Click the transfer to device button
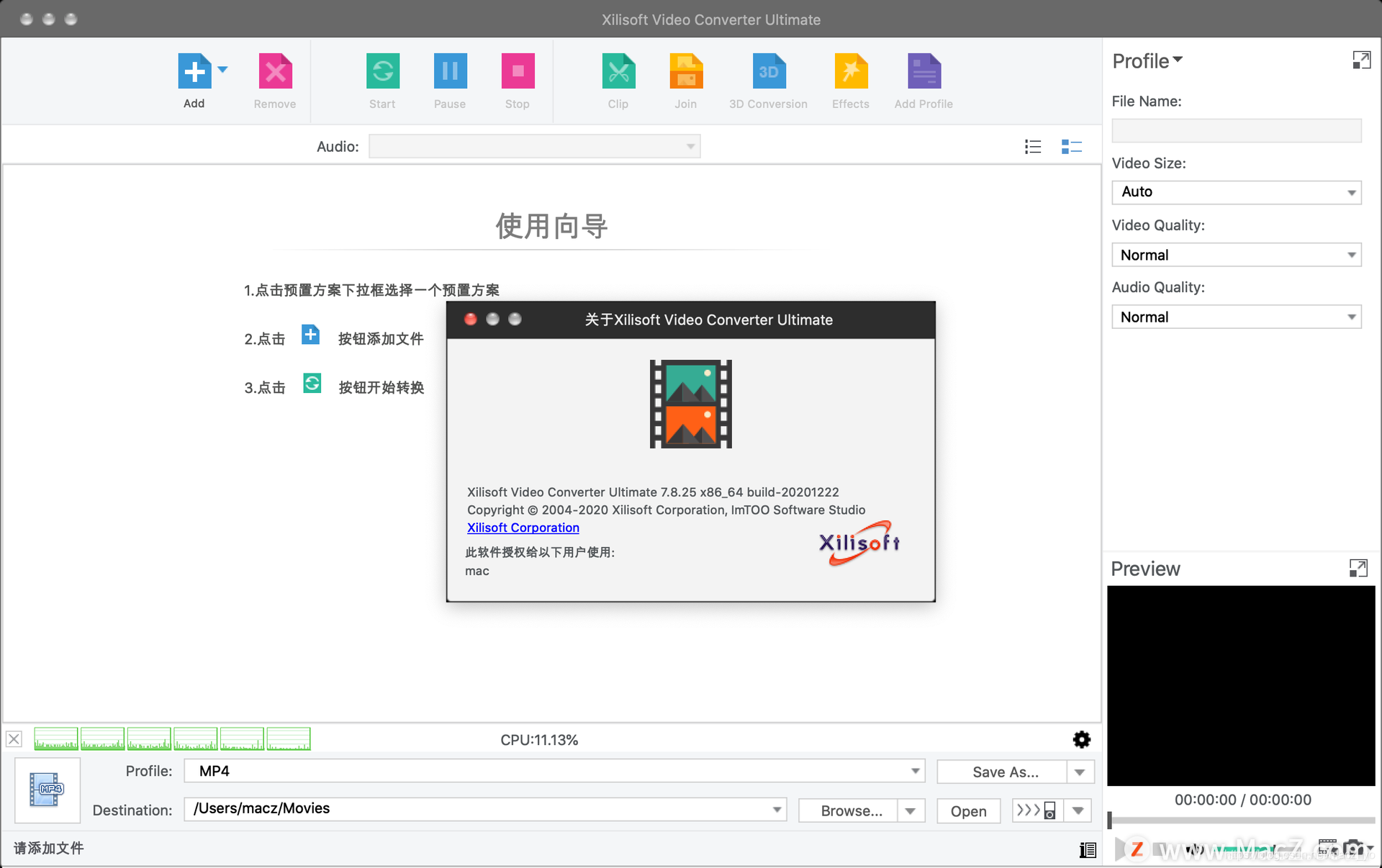The width and height of the screenshot is (1382, 868). 1036,810
